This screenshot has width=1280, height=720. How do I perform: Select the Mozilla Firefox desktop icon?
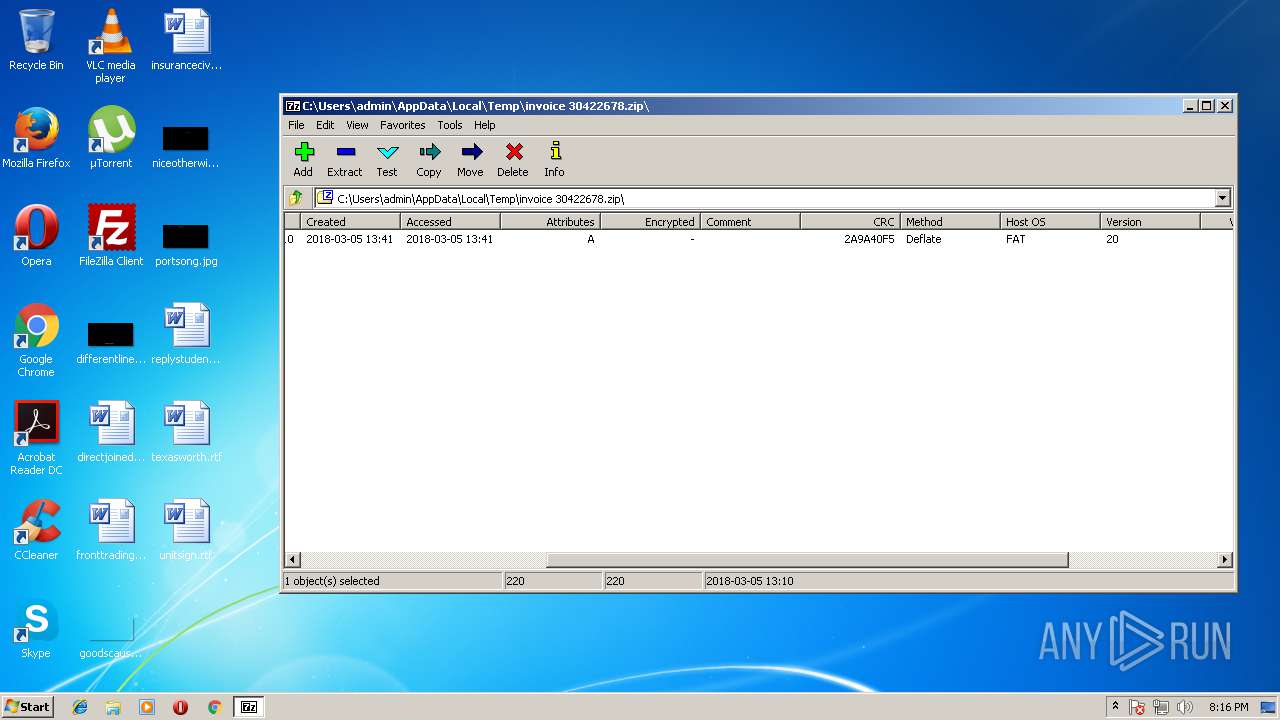[36, 138]
